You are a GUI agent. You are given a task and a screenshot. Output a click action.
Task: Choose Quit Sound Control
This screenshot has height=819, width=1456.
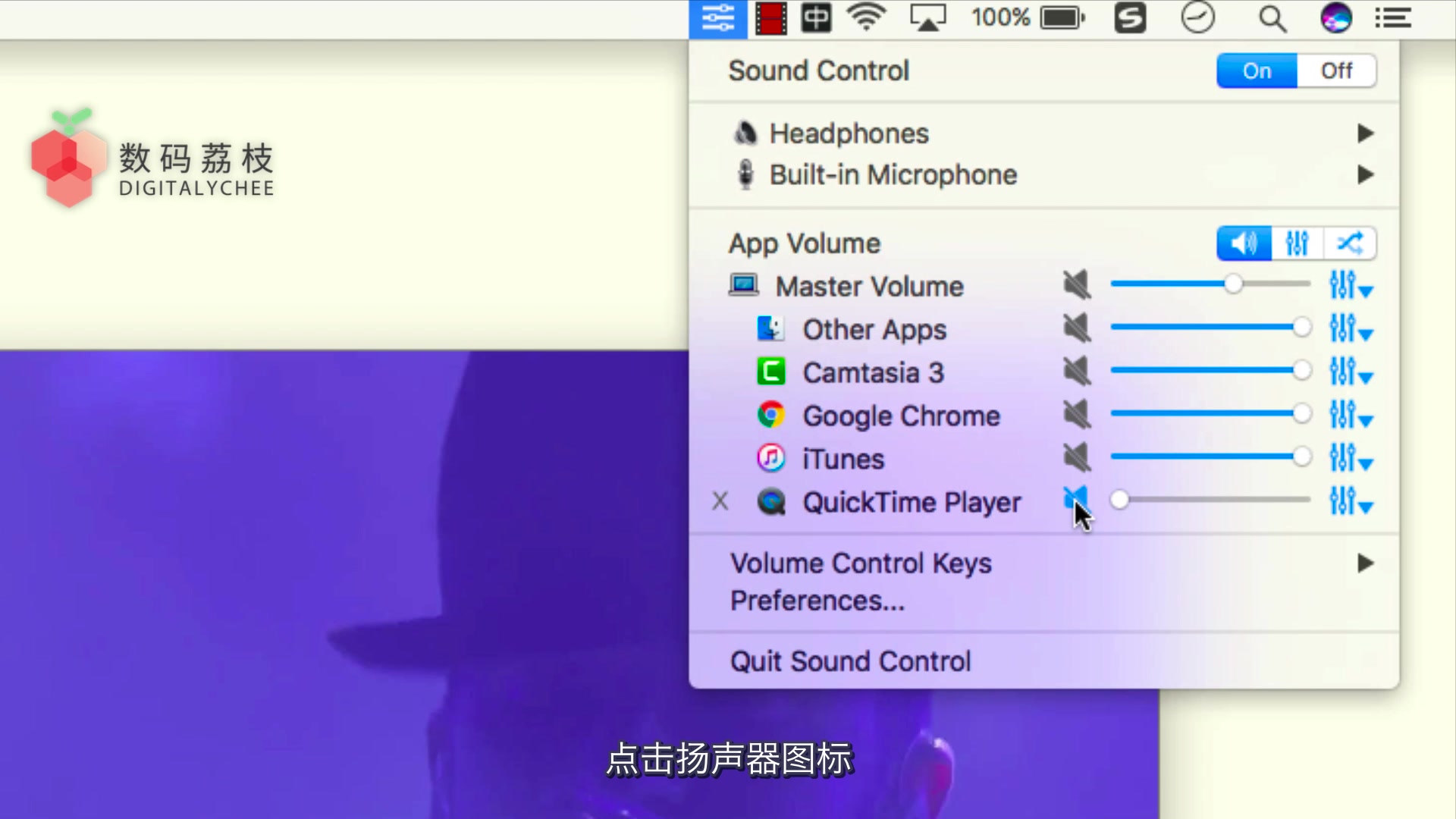pos(1044,661)
